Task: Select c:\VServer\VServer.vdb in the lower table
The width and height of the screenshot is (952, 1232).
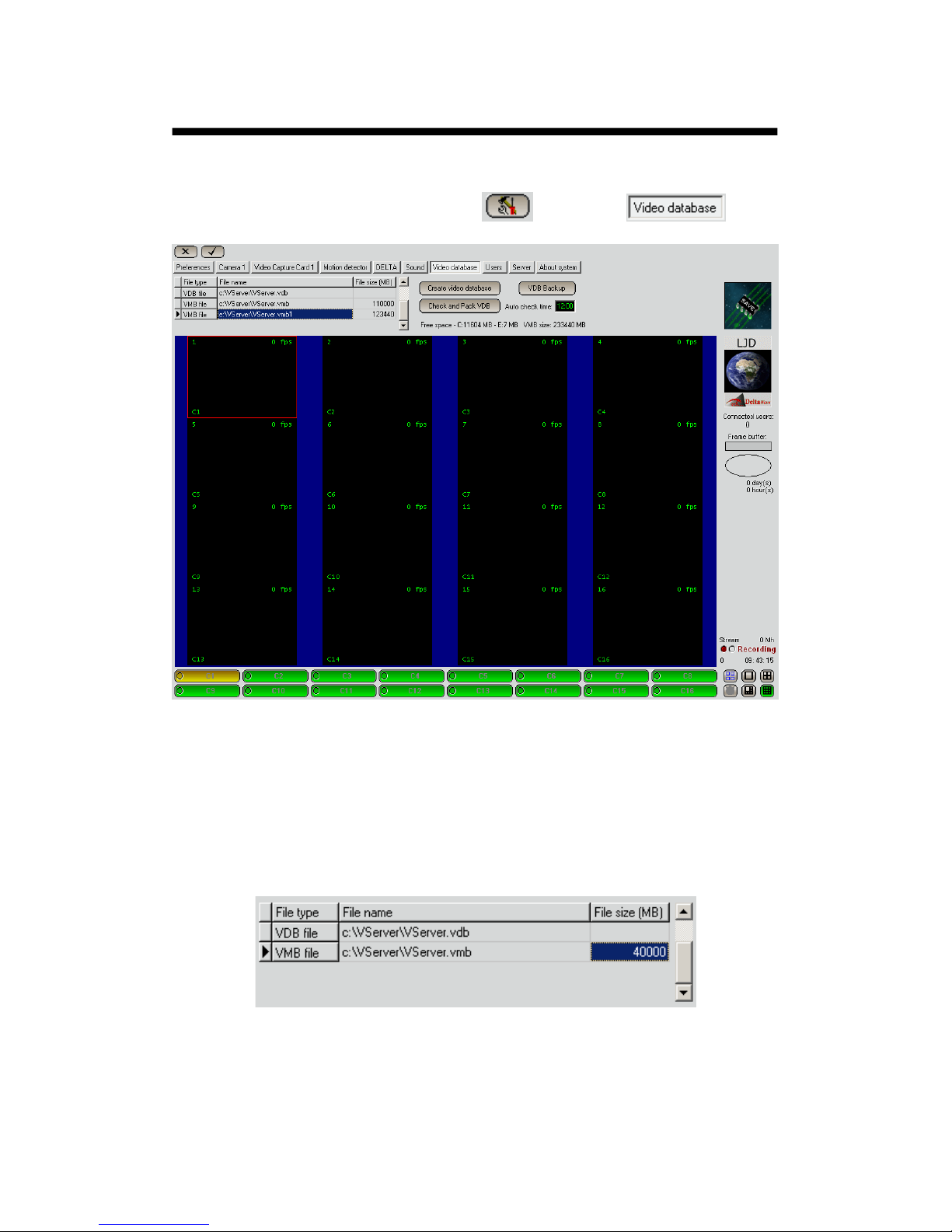Action: (x=465, y=933)
